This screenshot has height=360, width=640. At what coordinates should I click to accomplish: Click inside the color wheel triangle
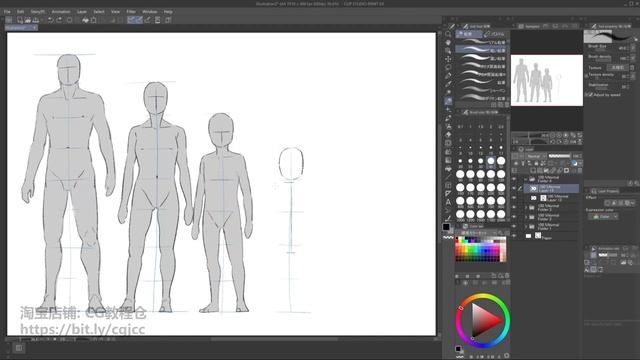click(484, 319)
